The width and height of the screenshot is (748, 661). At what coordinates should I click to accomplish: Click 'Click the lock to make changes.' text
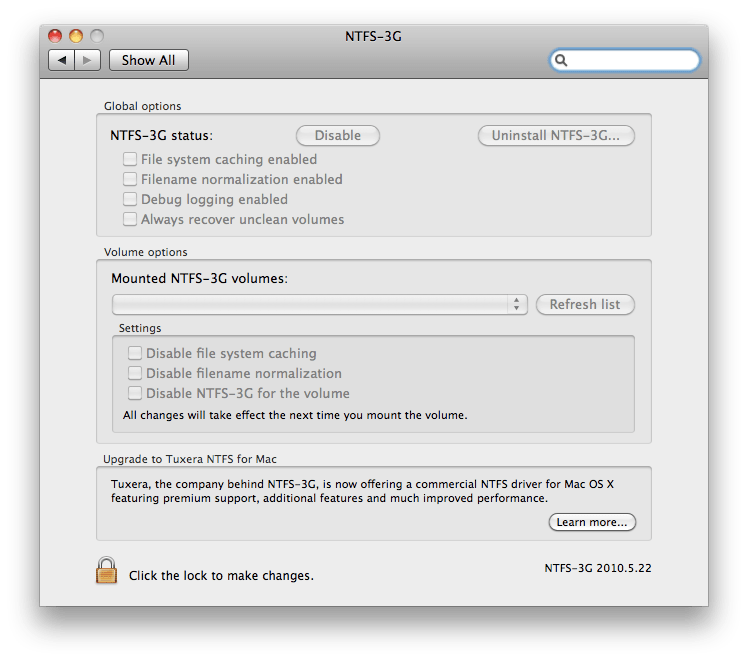(221, 576)
